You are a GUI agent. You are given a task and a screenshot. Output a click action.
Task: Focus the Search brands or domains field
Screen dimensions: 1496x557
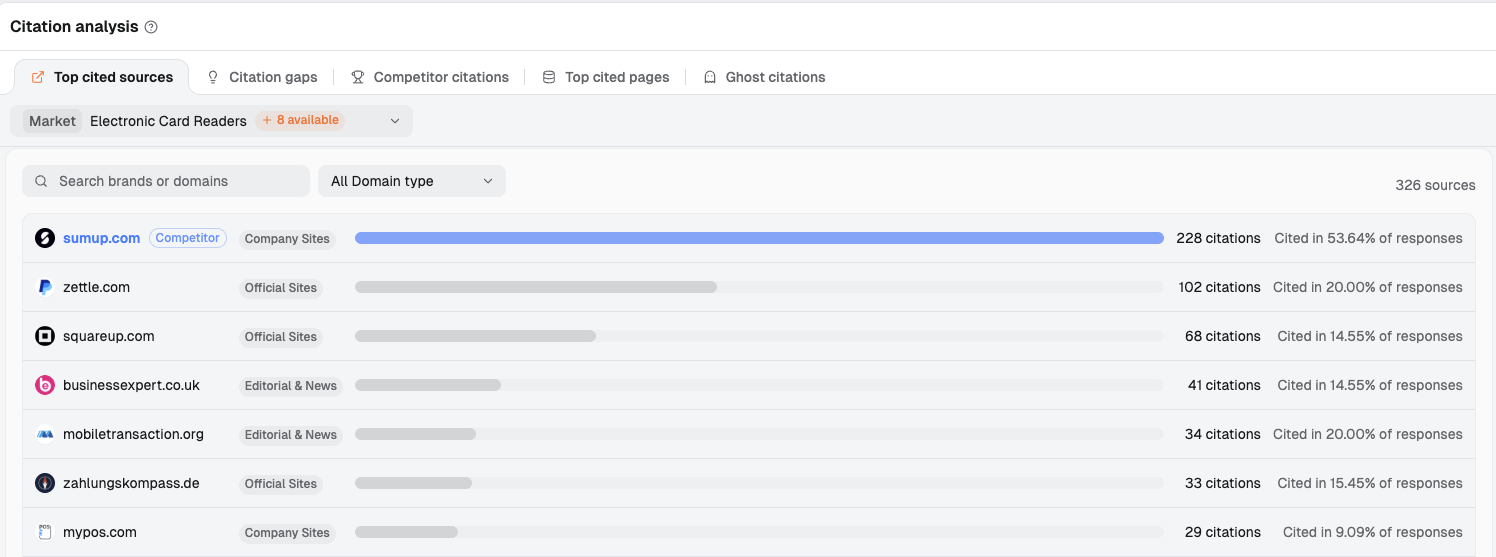[166, 181]
